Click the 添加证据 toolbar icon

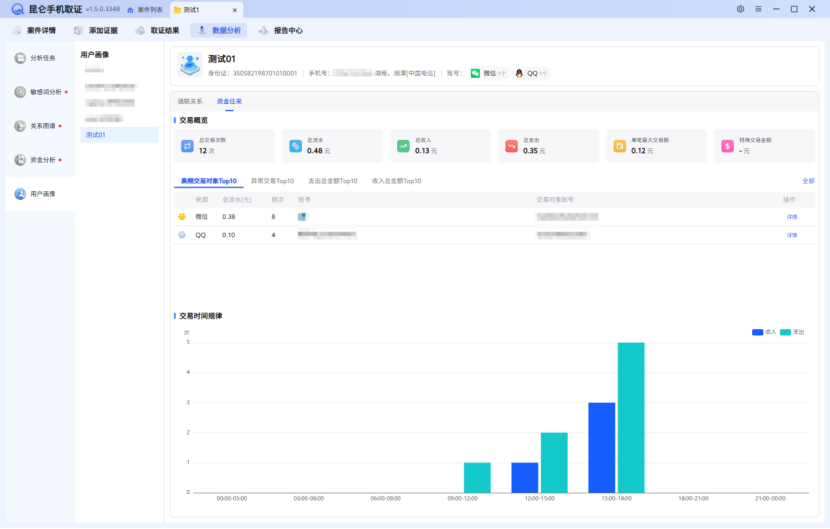tap(78, 31)
